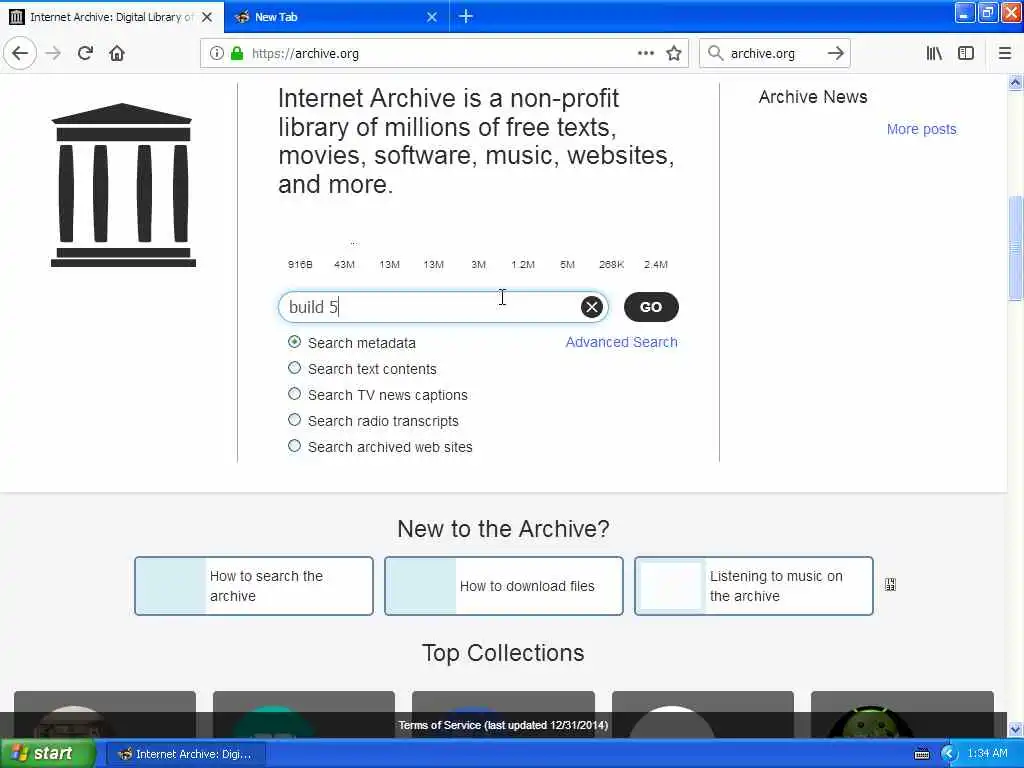Click the Windows start button
Image resolution: width=1024 pixels, height=768 pixels.
[47, 754]
